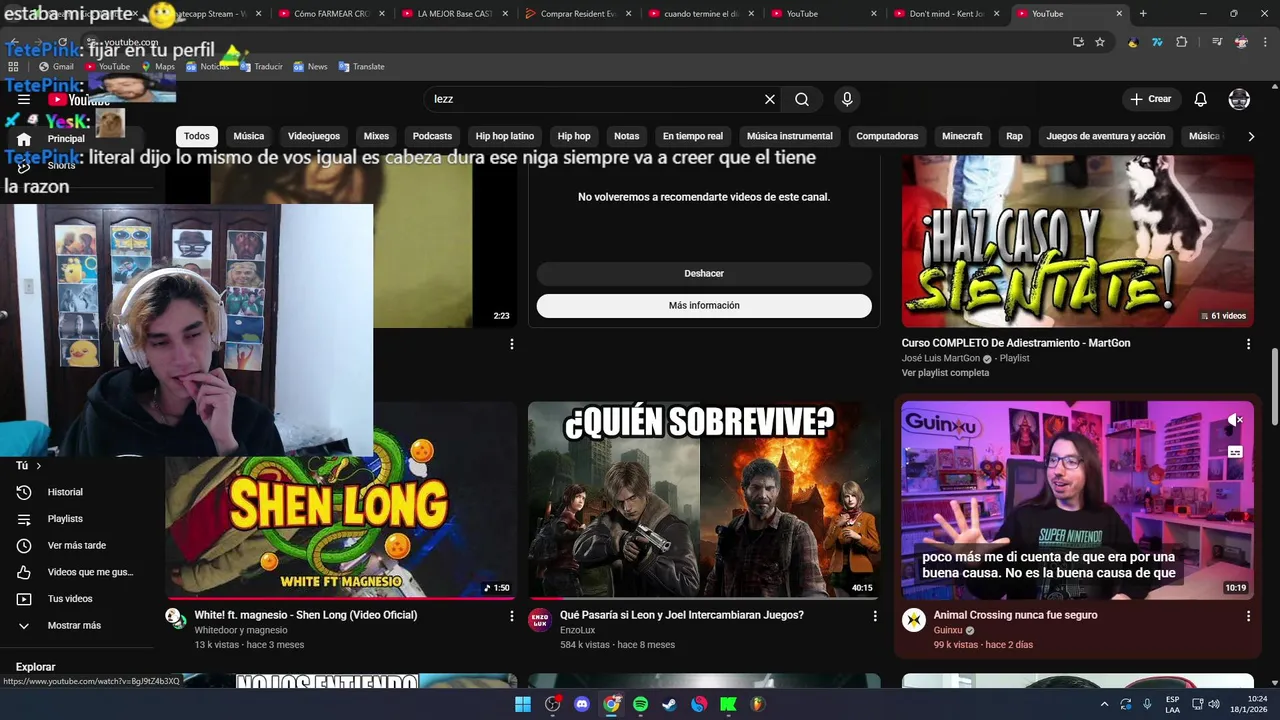Image resolution: width=1280 pixels, height=720 pixels.
Task: Select the Todos filter chip
Action: 197,136
